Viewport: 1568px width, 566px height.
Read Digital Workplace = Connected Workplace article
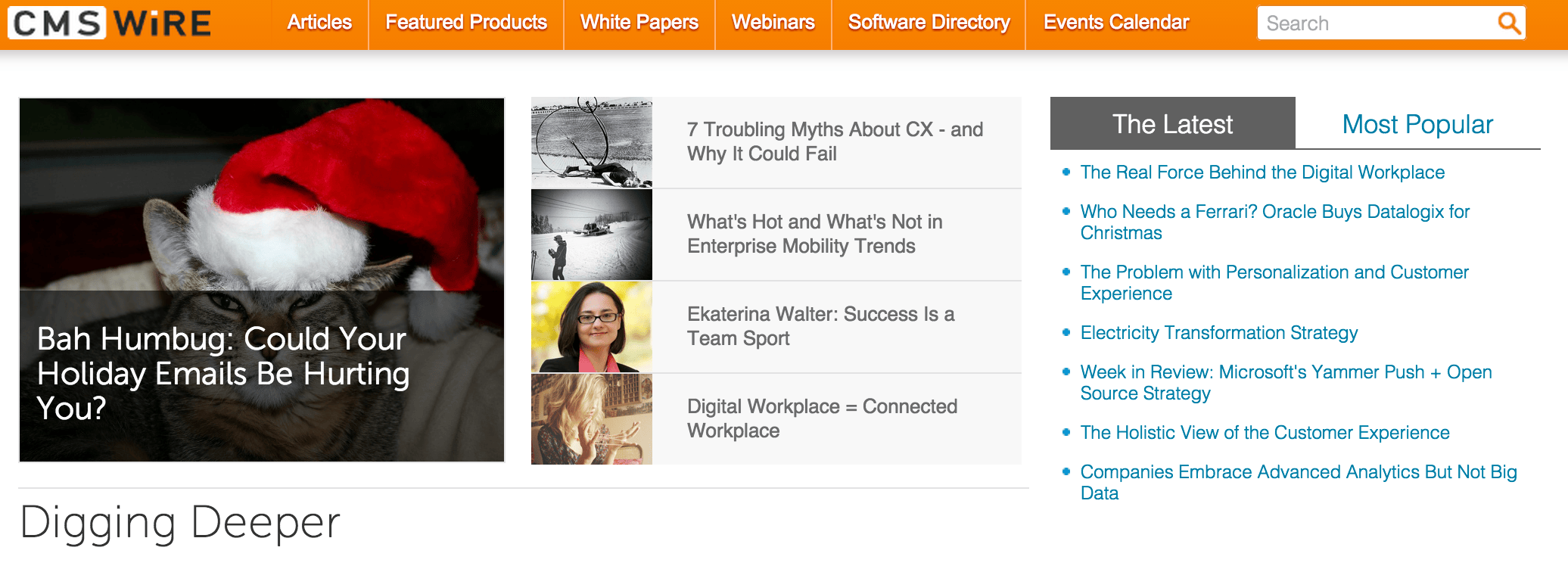pyautogui.click(x=822, y=418)
